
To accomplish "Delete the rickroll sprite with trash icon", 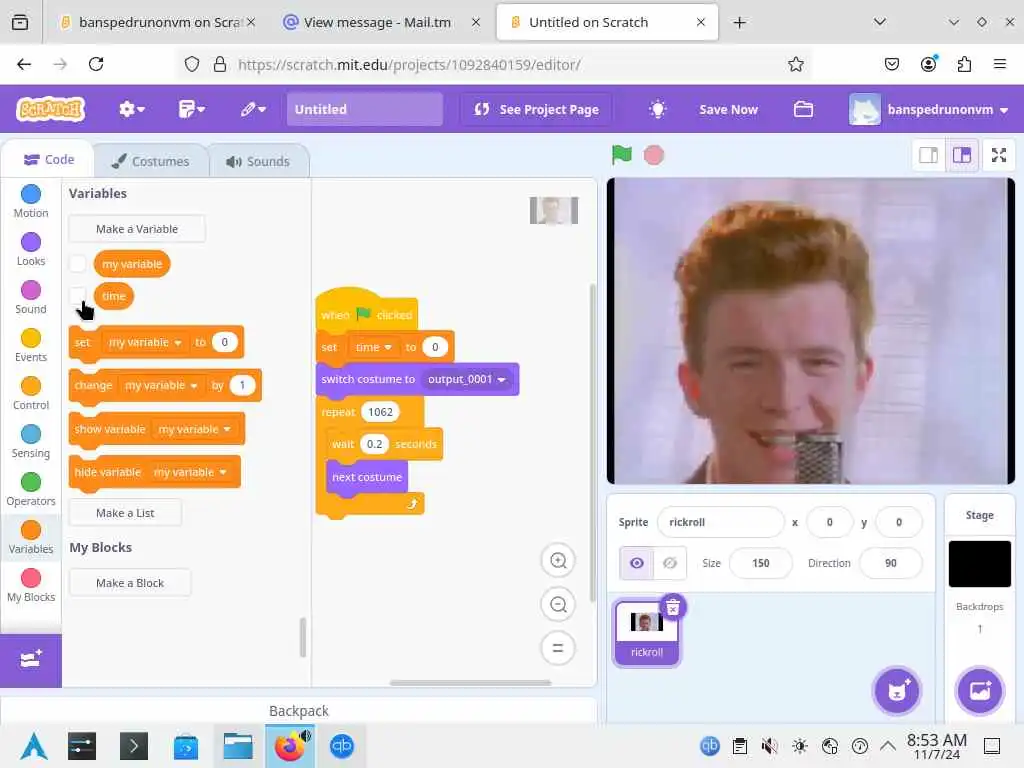I will (x=673, y=607).
